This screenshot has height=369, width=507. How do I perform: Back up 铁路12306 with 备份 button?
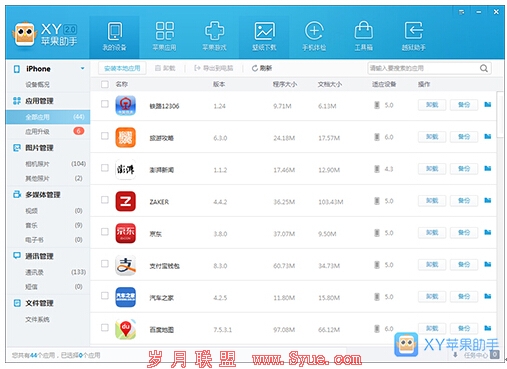point(464,105)
